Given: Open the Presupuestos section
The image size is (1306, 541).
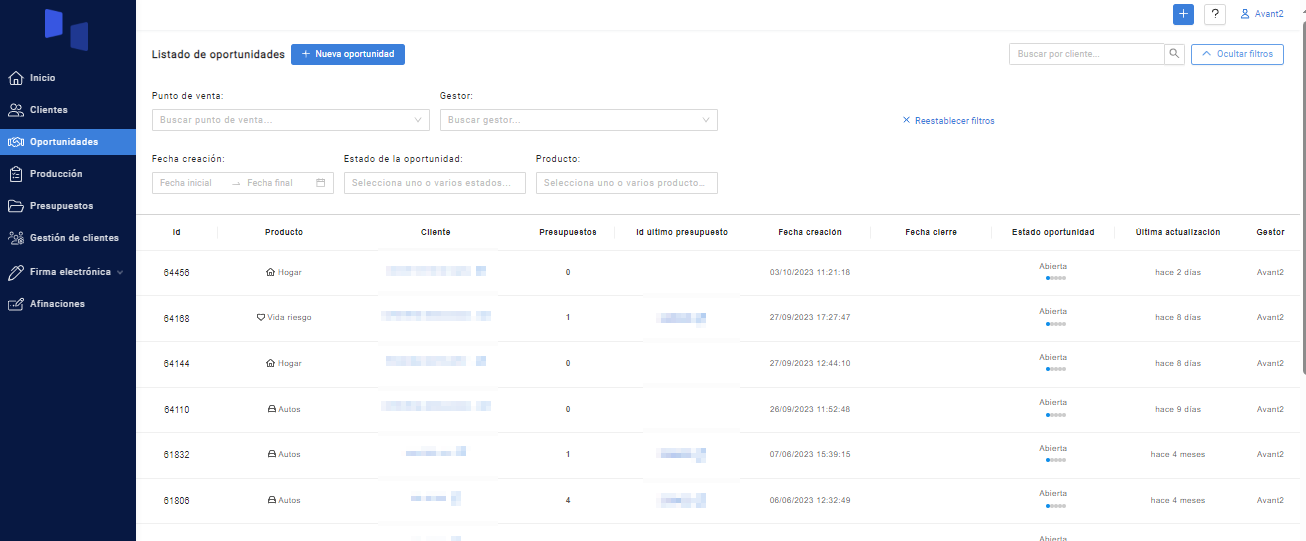Looking at the screenshot, I should pyautogui.click(x=68, y=206).
